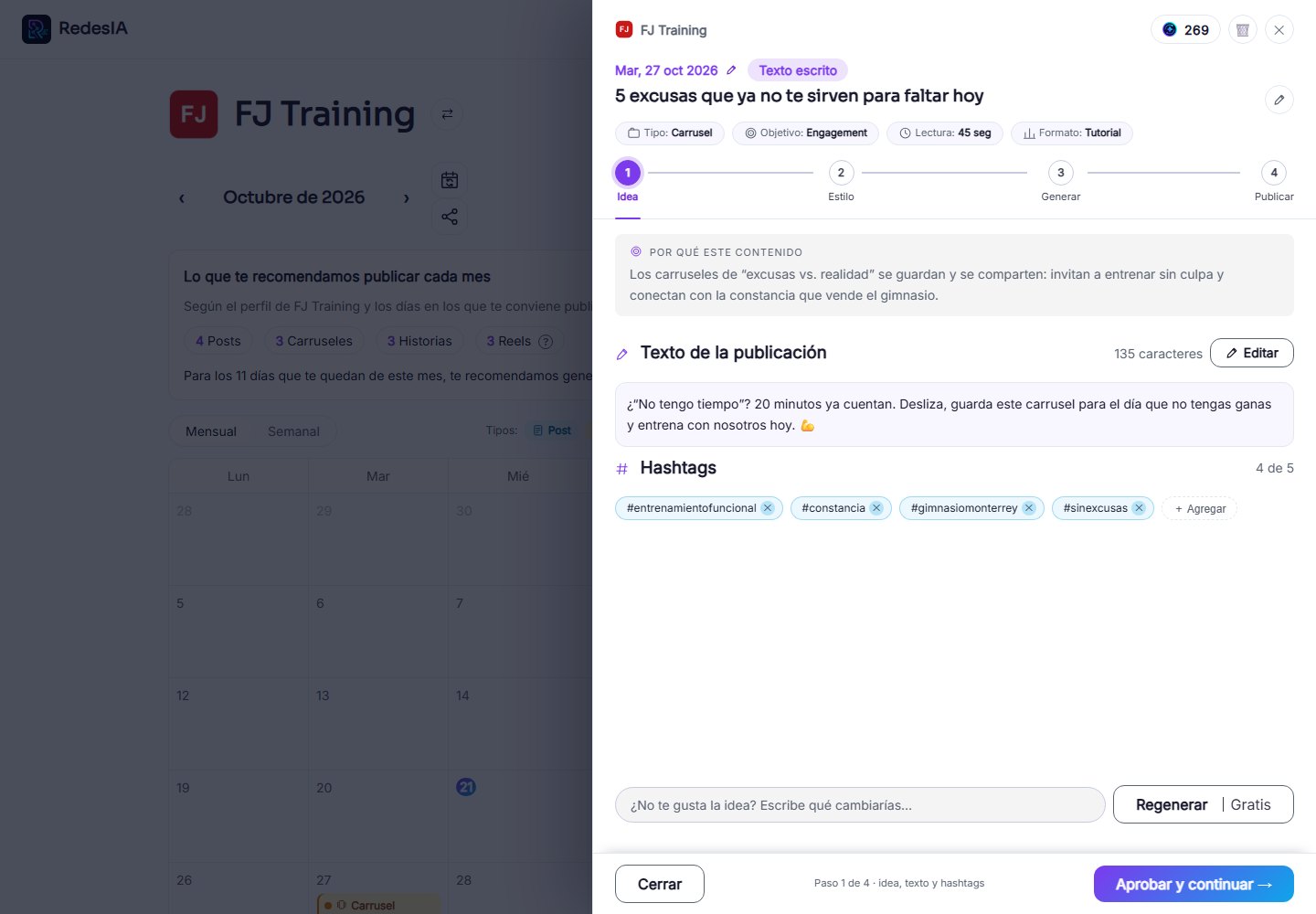This screenshot has width=1316, height=914.
Task: Edit the post title pencil button
Action: (1279, 100)
